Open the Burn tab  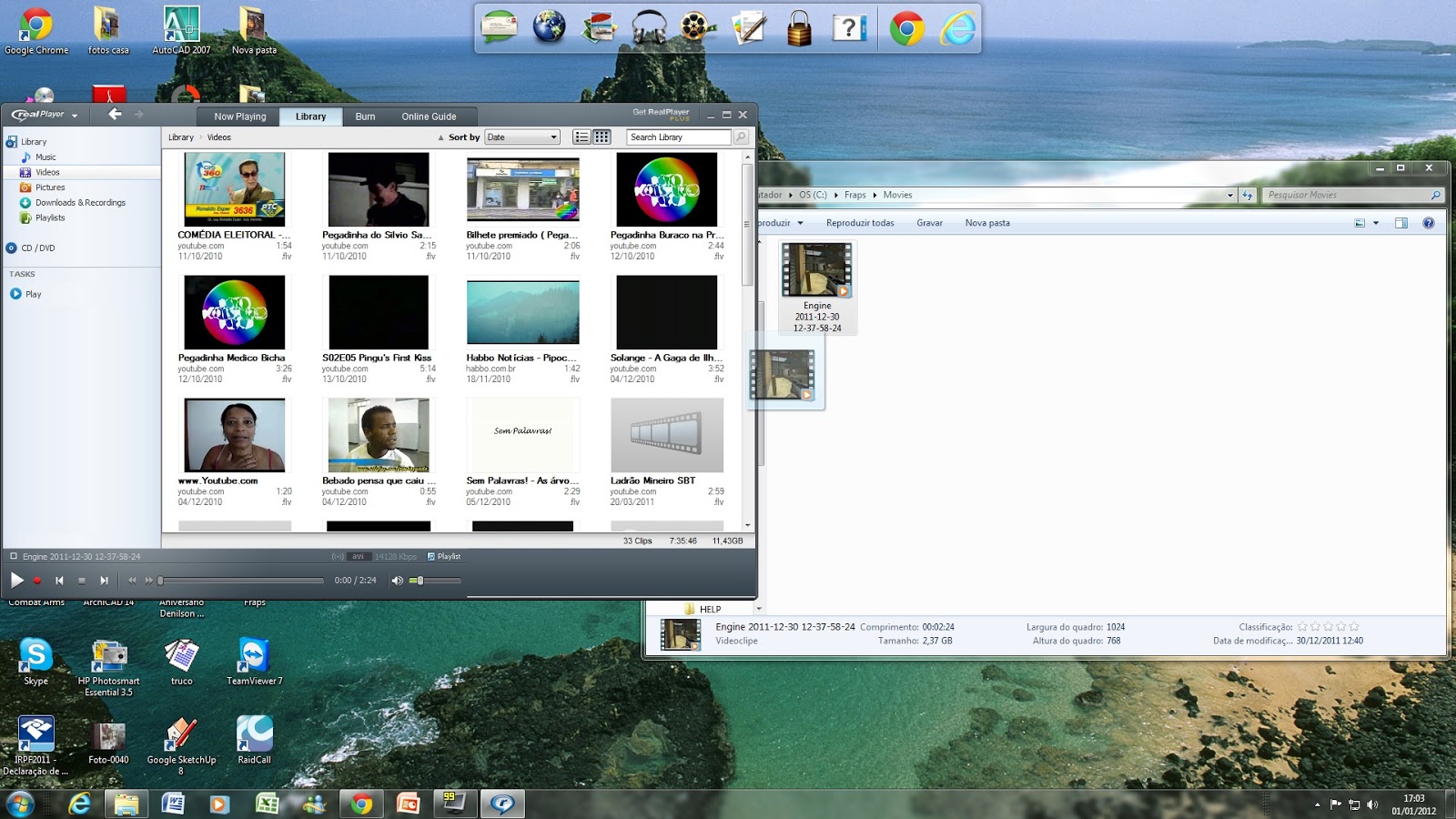[x=365, y=116]
